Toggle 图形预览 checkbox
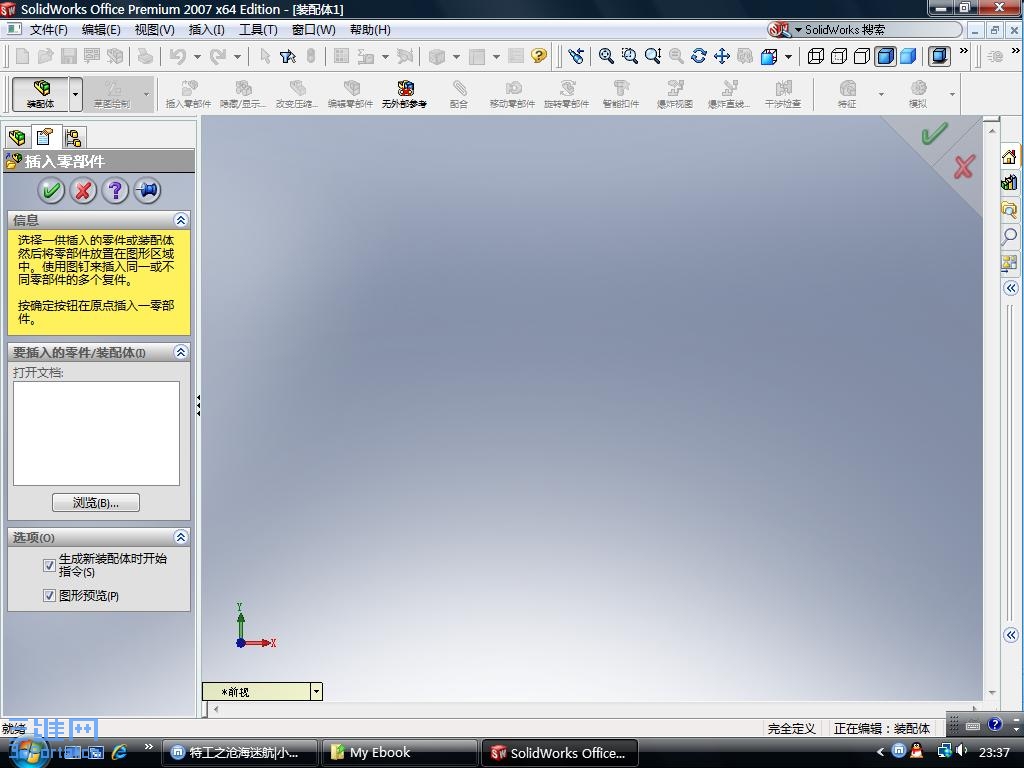The image size is (1024, 768). [x=49, y=596]
